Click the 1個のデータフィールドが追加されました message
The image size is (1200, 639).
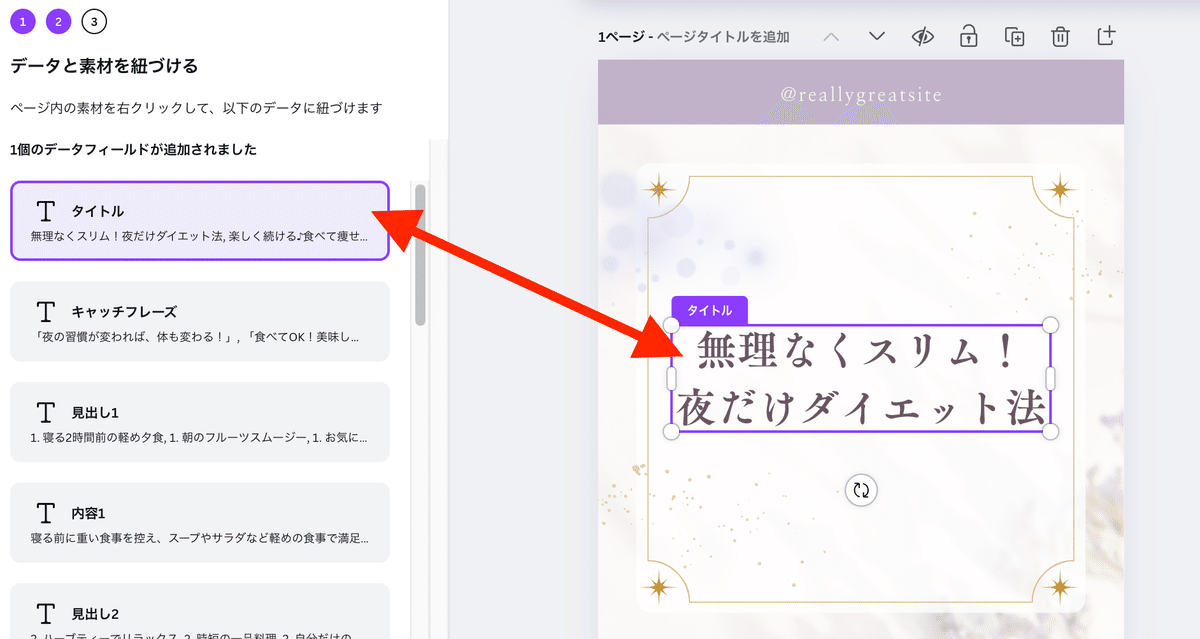pyautogui.click(x=133, y=150)
